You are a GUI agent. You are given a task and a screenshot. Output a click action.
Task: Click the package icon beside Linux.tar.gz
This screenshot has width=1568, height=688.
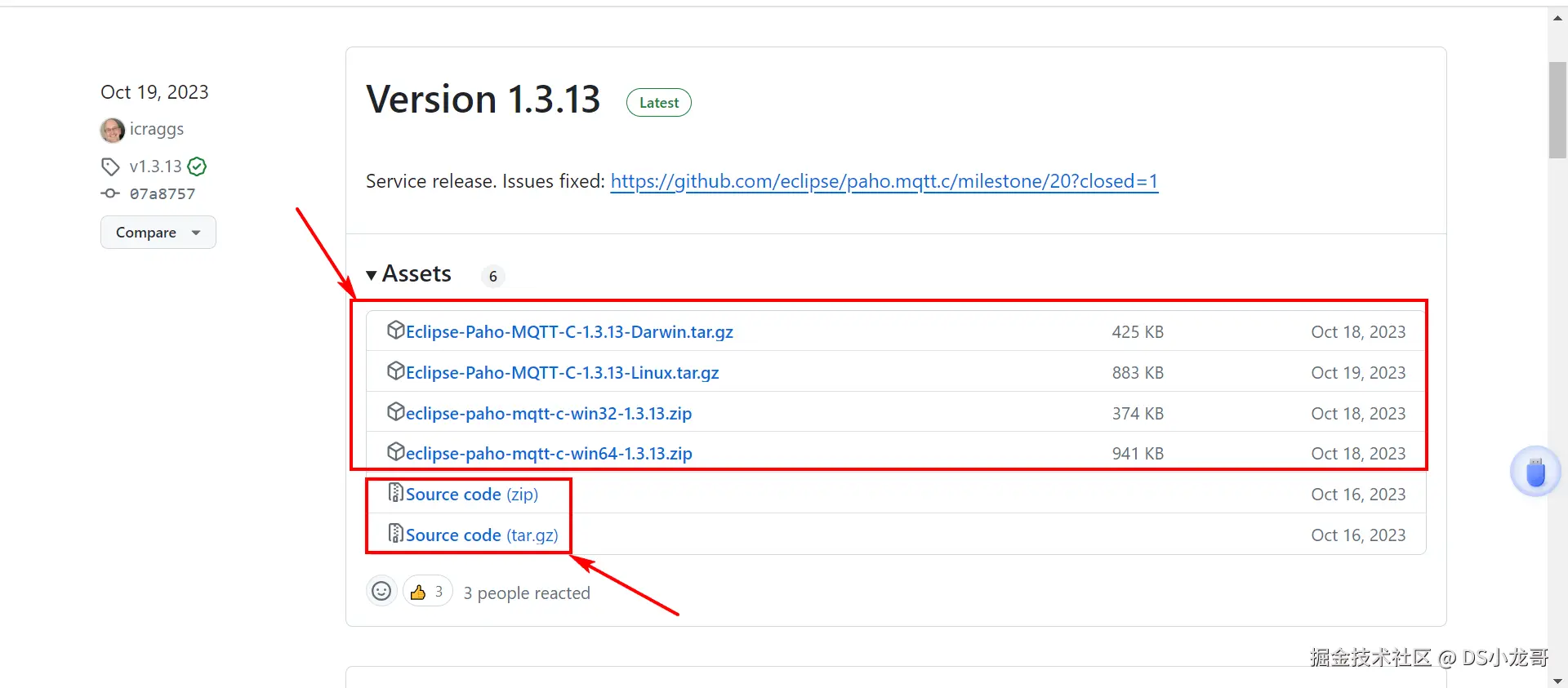(x=395, y=371)
